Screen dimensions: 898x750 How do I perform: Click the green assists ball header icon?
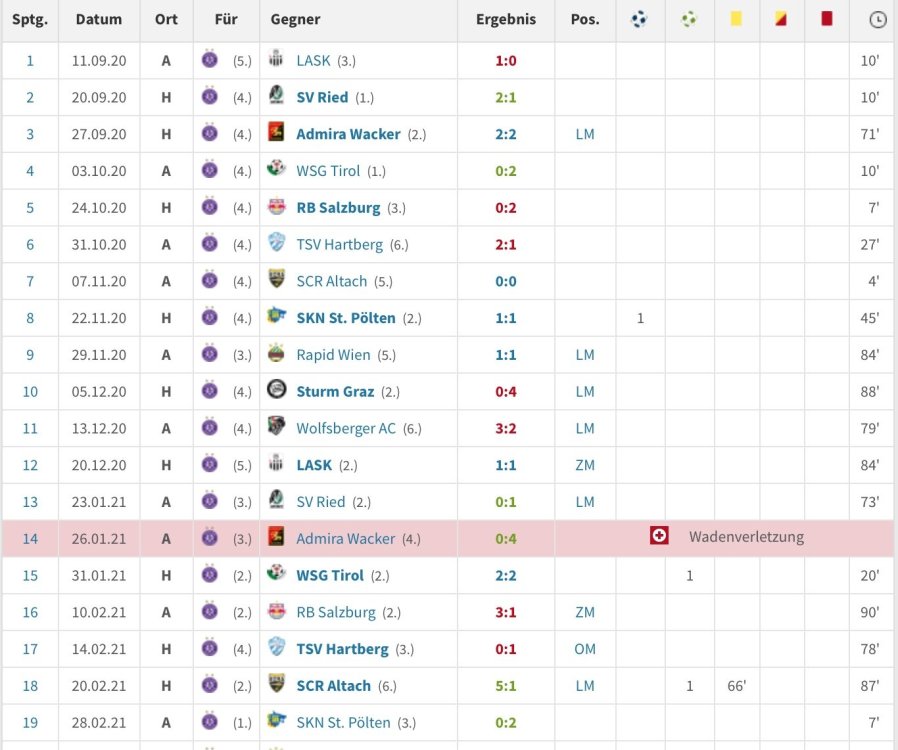689,19
